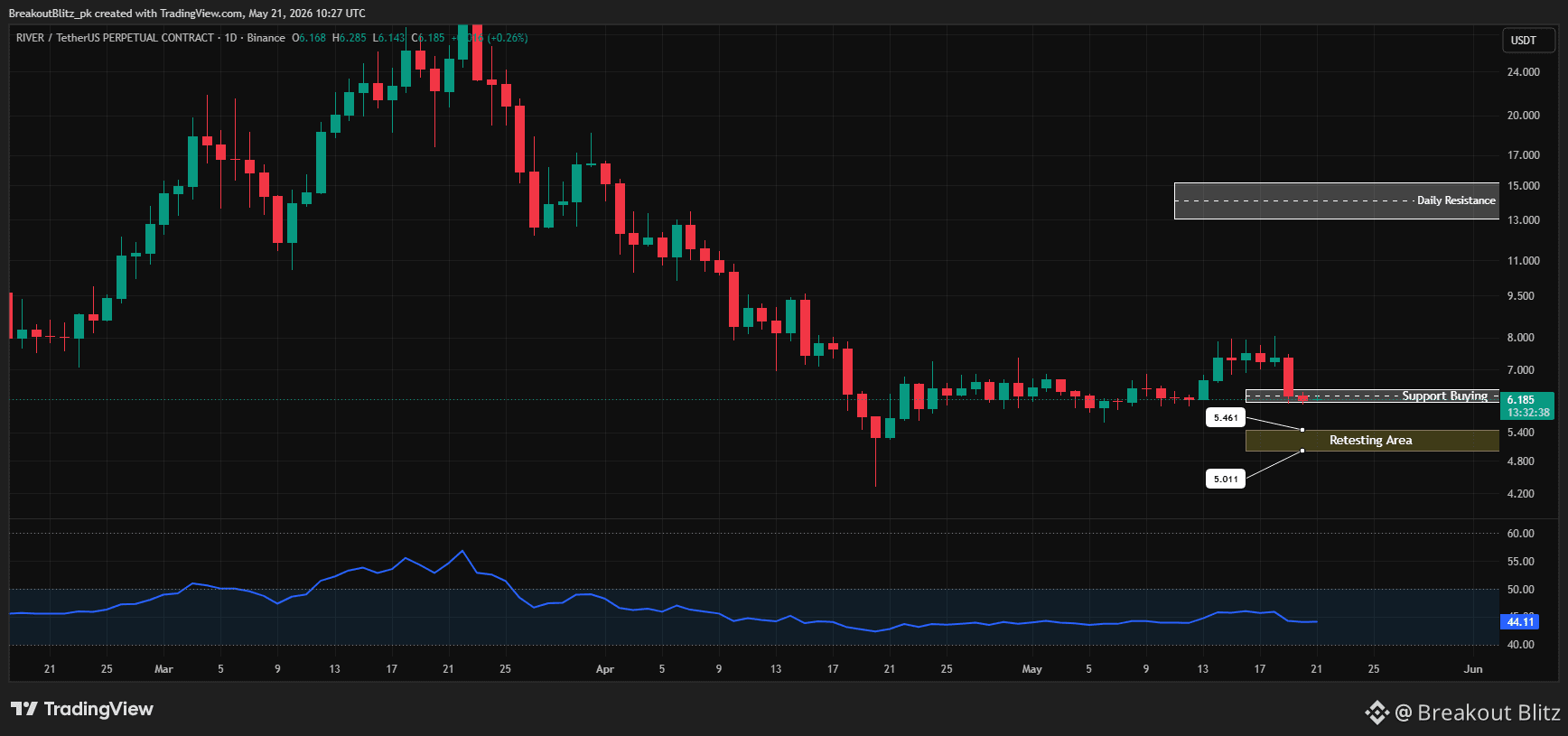The image size is (1568, 736).
Task: Click the 40.00 RSI axis label
Action: 1521,645
